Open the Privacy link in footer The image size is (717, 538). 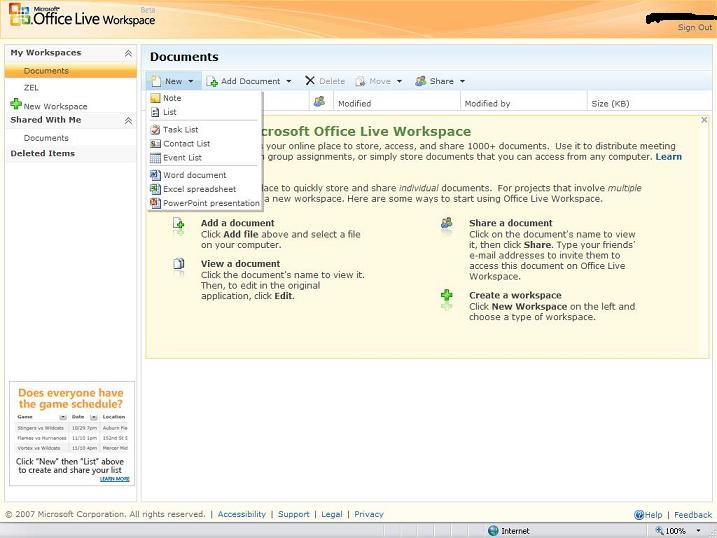(x=368, y=514)
